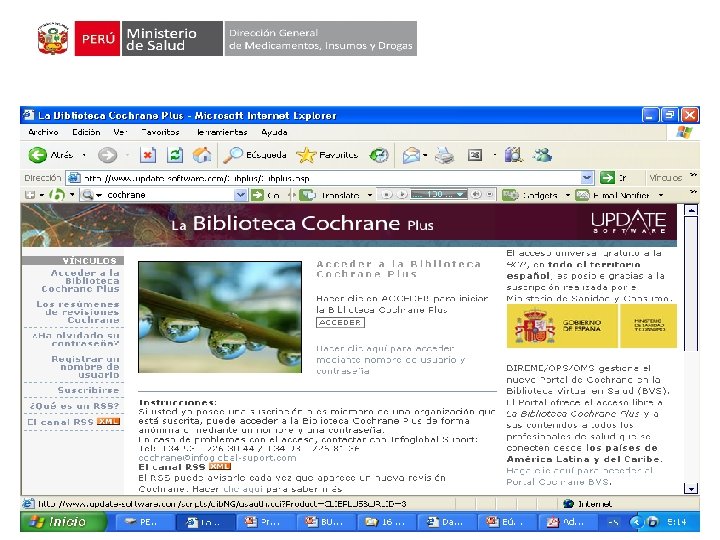This screenshot has height=540, width=720.
Task: Click the taskbar clock showing 5:14
Action: coord(677,522)
